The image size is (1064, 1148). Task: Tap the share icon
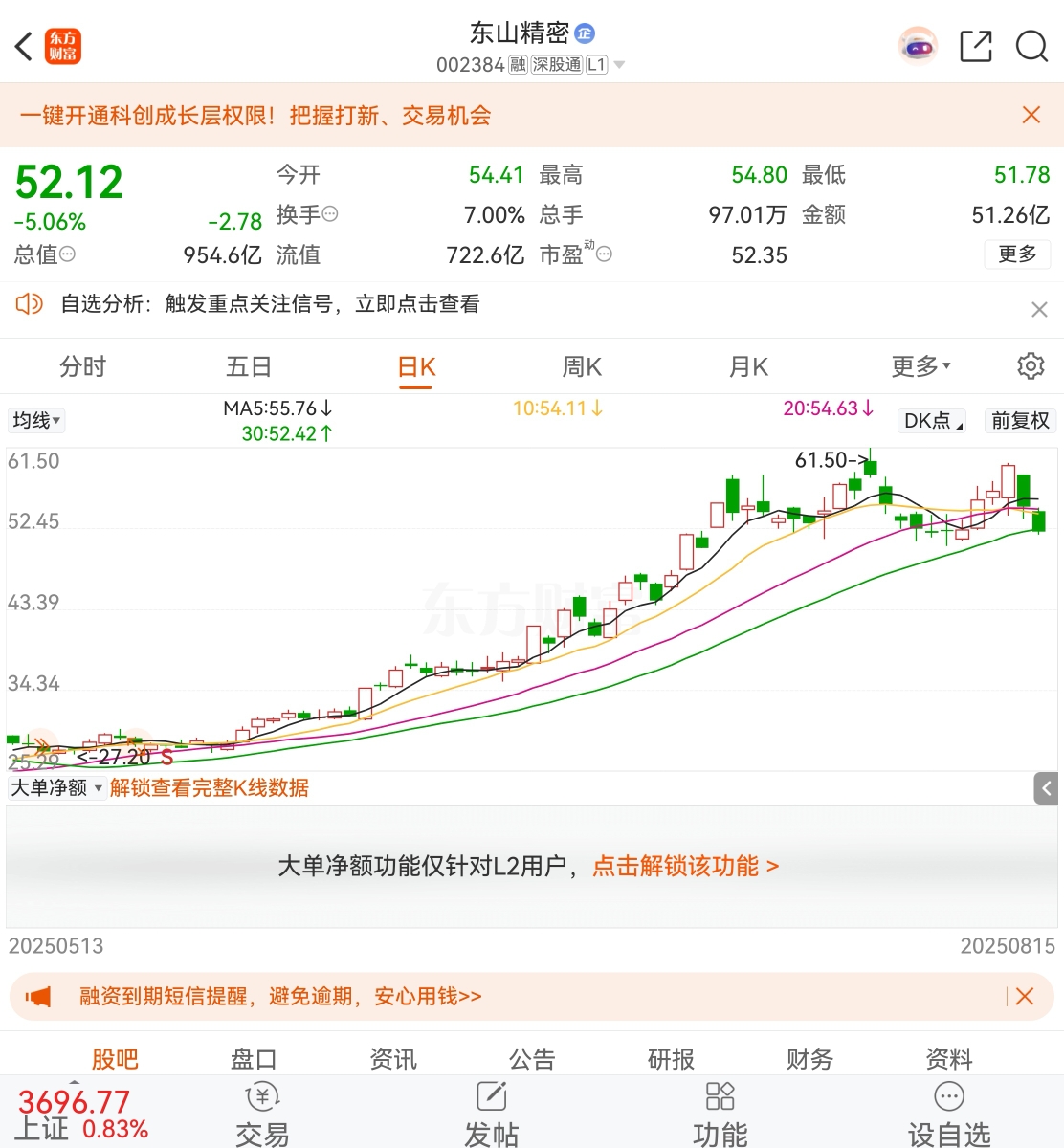pos(976,46)
